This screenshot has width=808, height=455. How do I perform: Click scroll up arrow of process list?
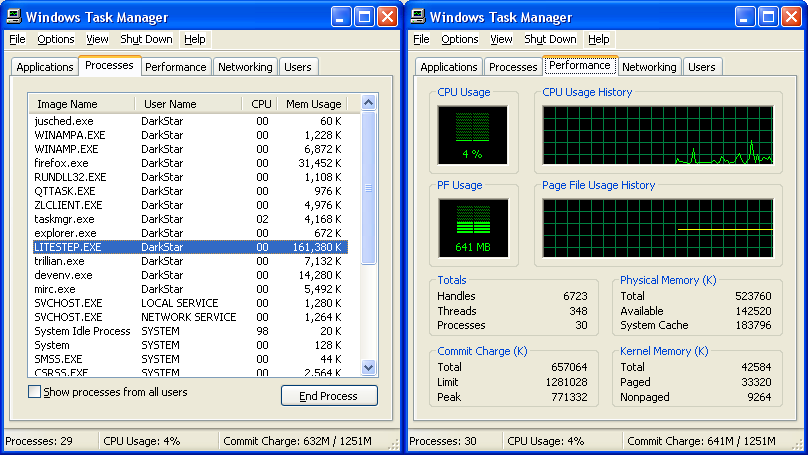coord(368,103)
